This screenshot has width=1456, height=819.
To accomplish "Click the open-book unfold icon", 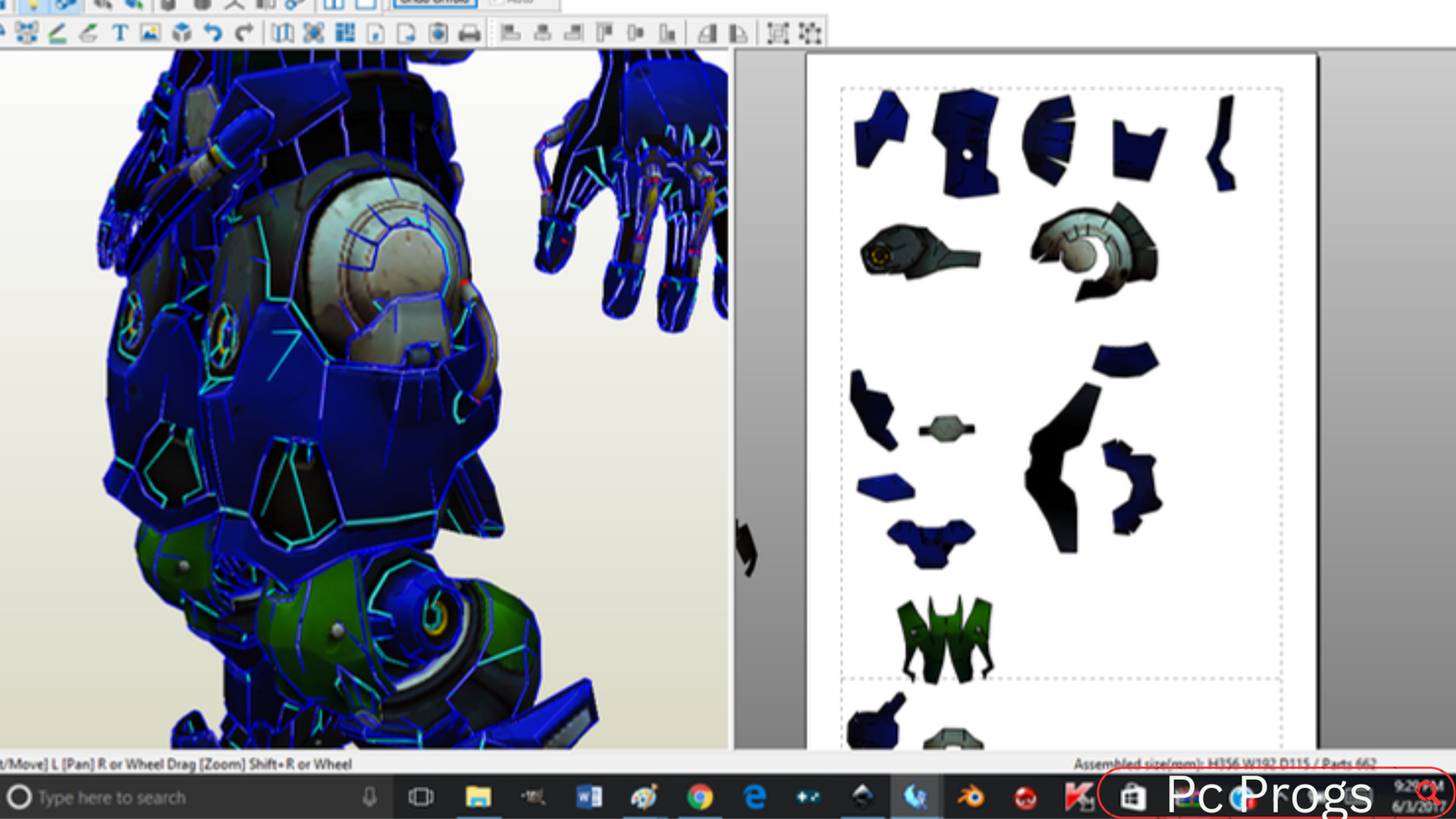I will pos(283,34).
